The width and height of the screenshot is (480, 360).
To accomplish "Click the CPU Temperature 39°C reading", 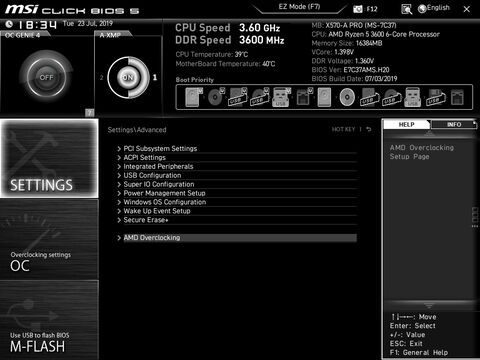I will click(x=212, y=54).
